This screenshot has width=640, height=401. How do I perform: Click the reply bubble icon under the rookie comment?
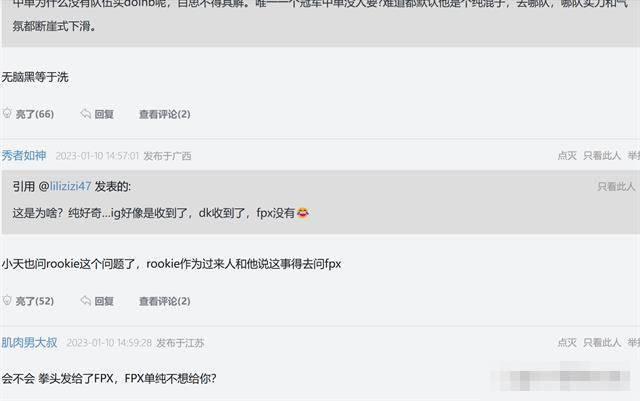[86, 301]
